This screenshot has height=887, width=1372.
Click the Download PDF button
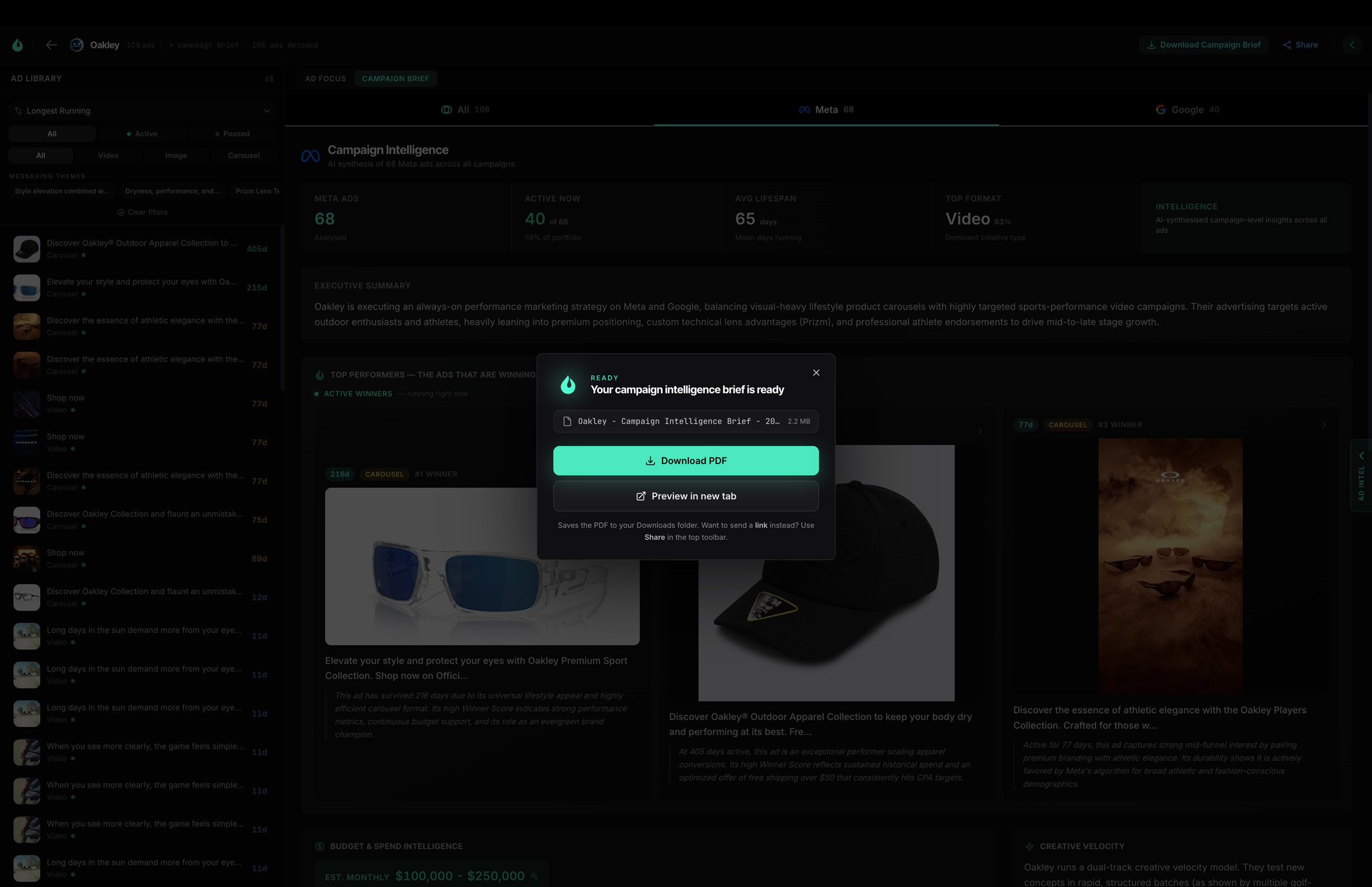pyautogui.click(x=685, y=461)
